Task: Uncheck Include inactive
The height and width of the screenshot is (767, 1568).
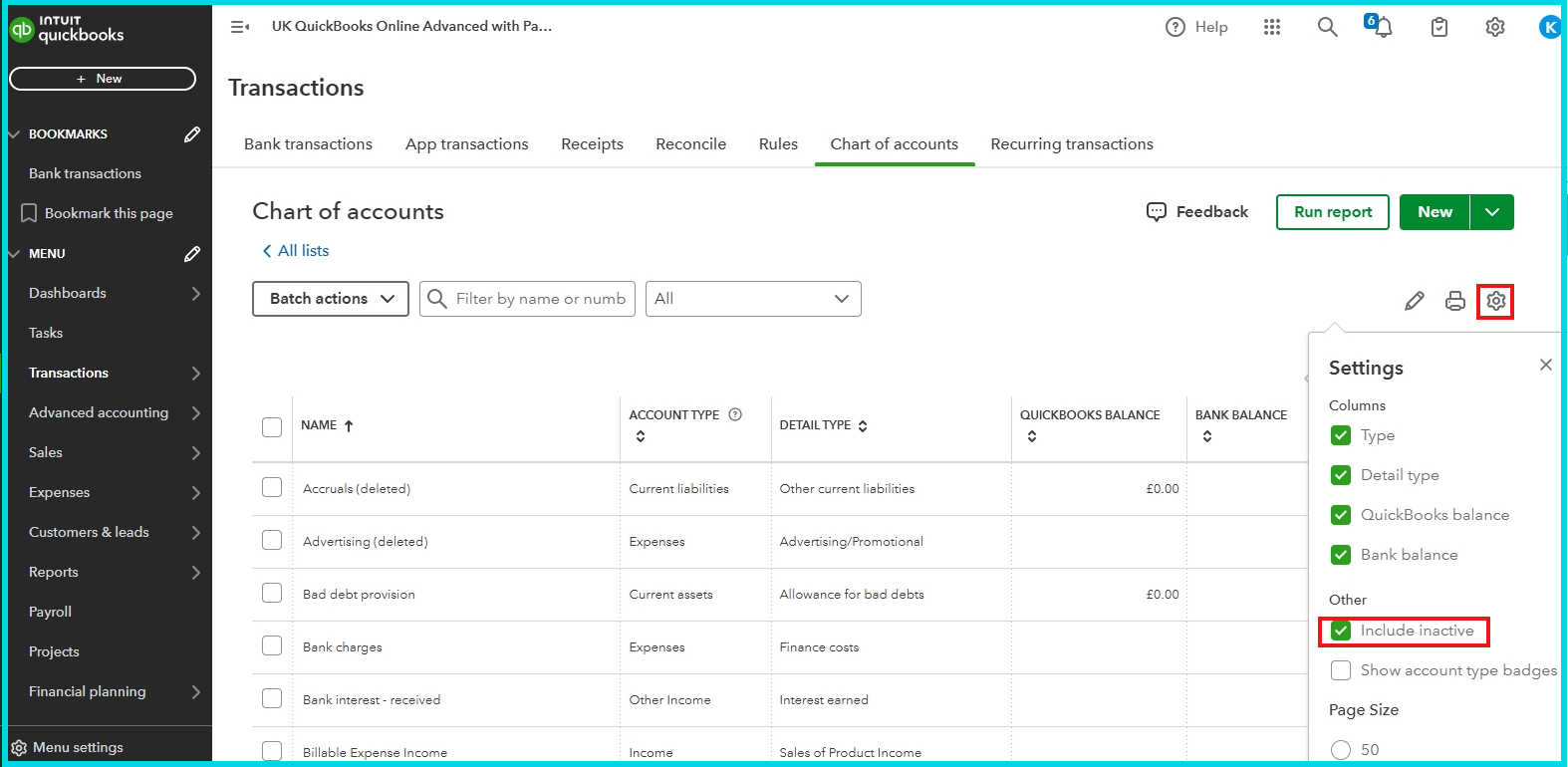Action: tap(1341, 631)
